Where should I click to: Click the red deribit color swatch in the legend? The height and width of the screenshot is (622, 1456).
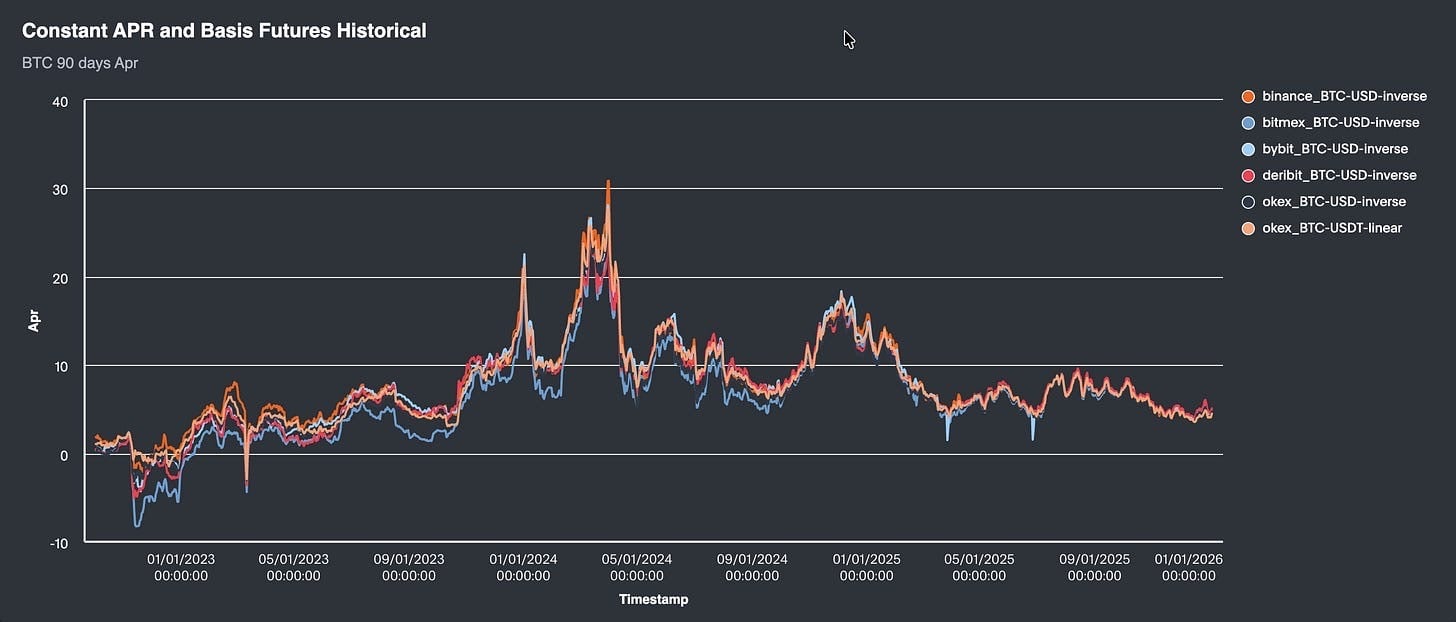point(1247,175)
